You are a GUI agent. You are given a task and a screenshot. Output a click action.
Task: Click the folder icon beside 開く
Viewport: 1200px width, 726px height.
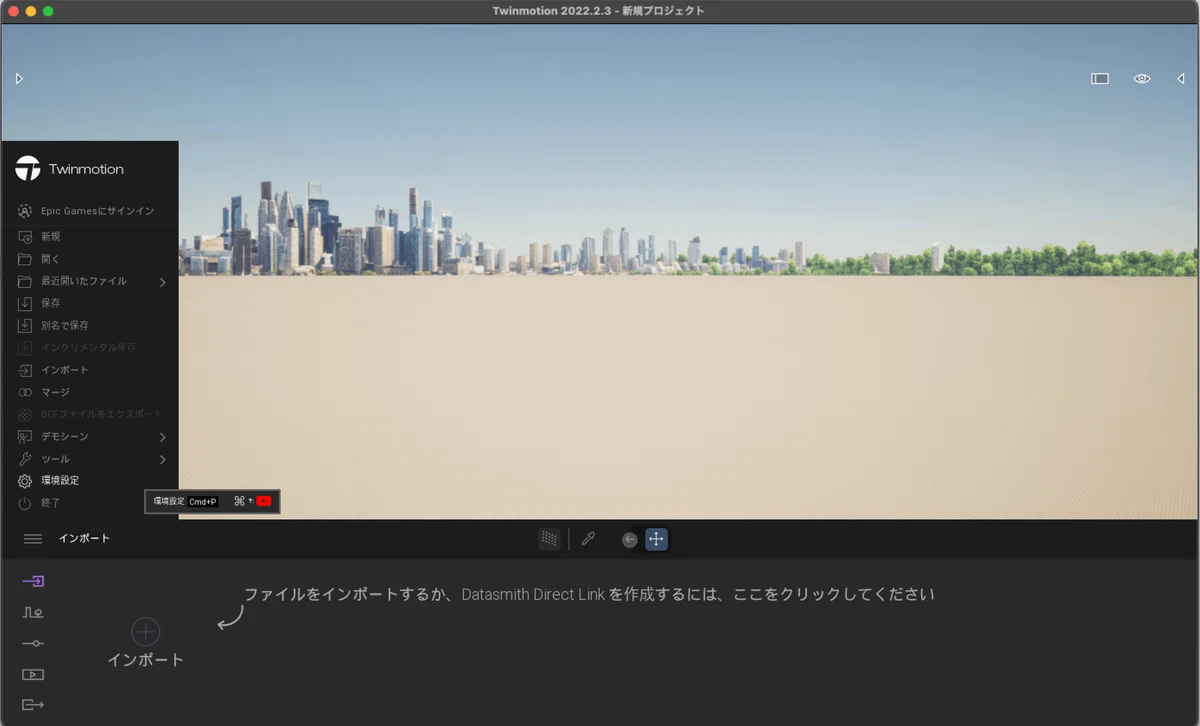pyautogui.click(x=25, y=259)
